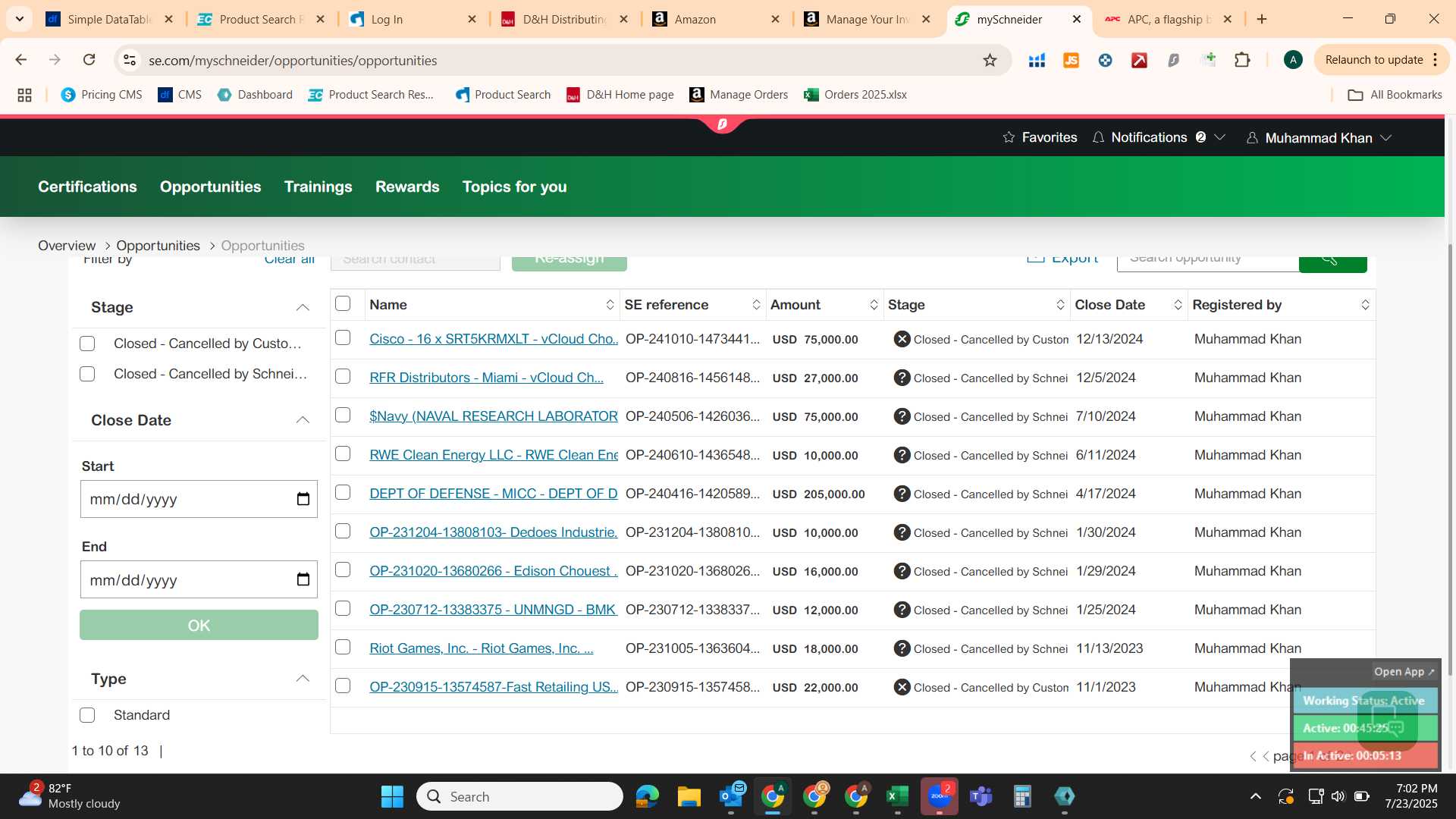
Task: Open the browser extensions puzzle icon
Action: (1242, 60)
